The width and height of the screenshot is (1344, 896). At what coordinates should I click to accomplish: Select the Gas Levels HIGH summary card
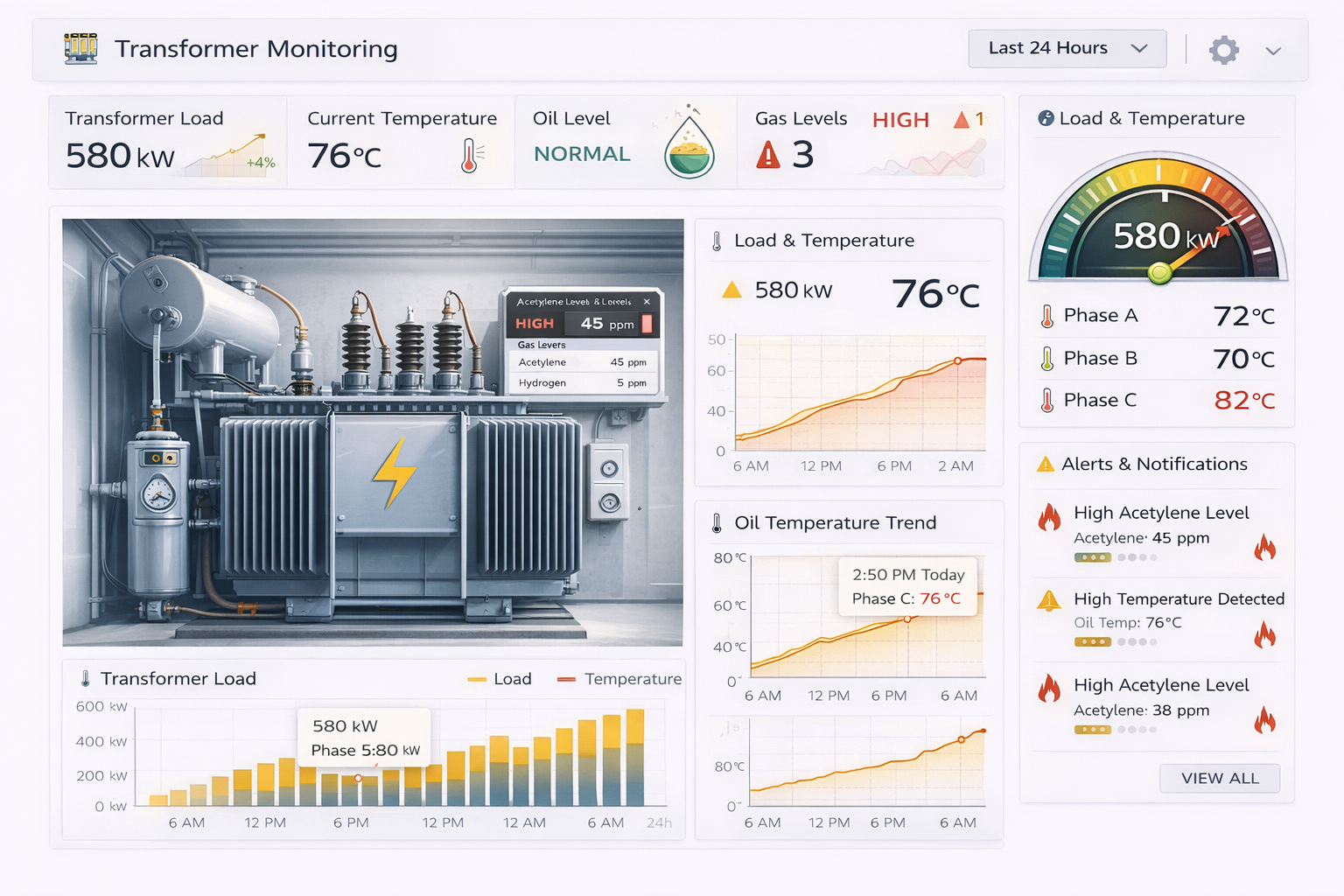[870, 142]
